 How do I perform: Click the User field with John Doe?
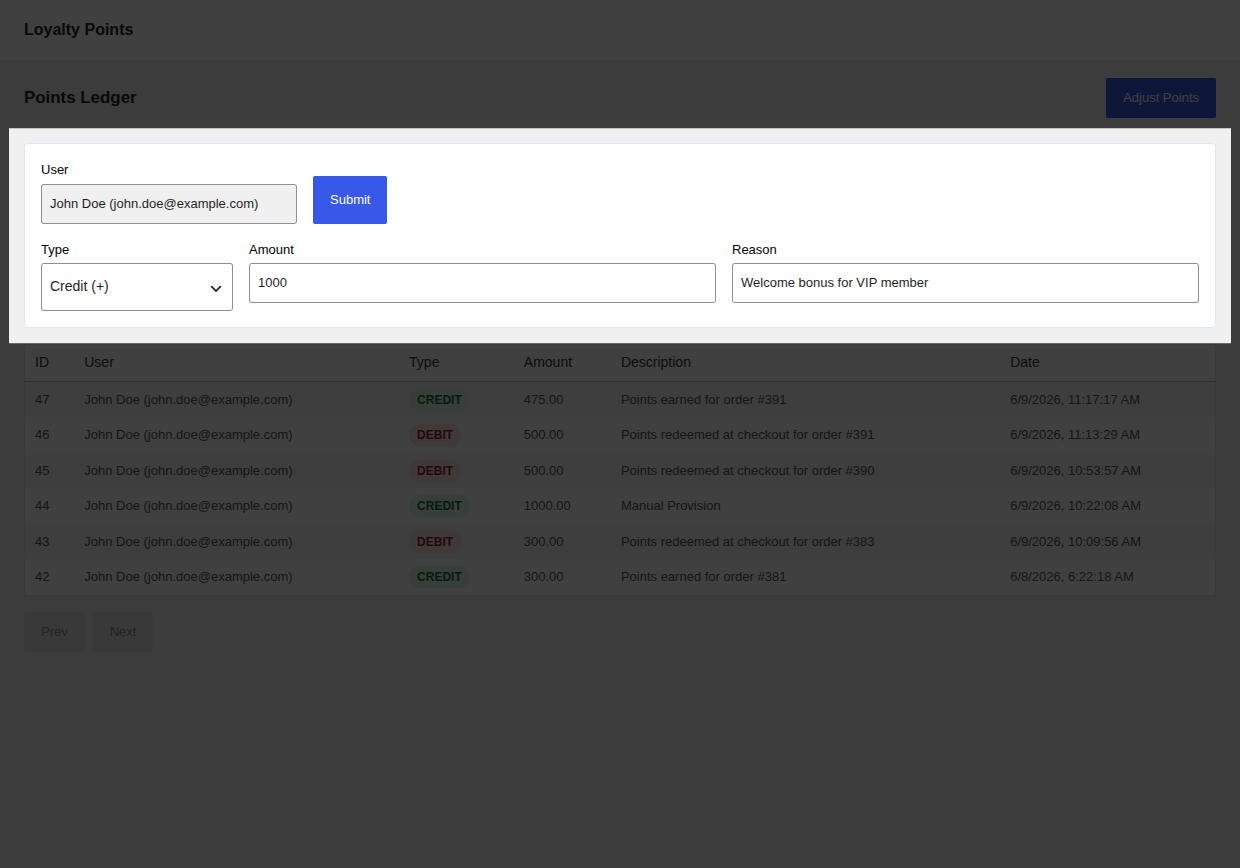pyautogui.click(x=169, y=204)
